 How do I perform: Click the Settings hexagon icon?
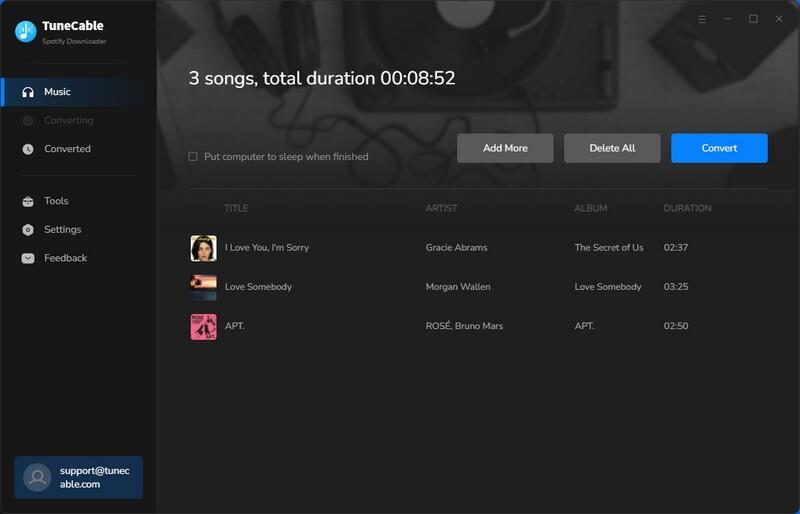click(x=28, y=230)
